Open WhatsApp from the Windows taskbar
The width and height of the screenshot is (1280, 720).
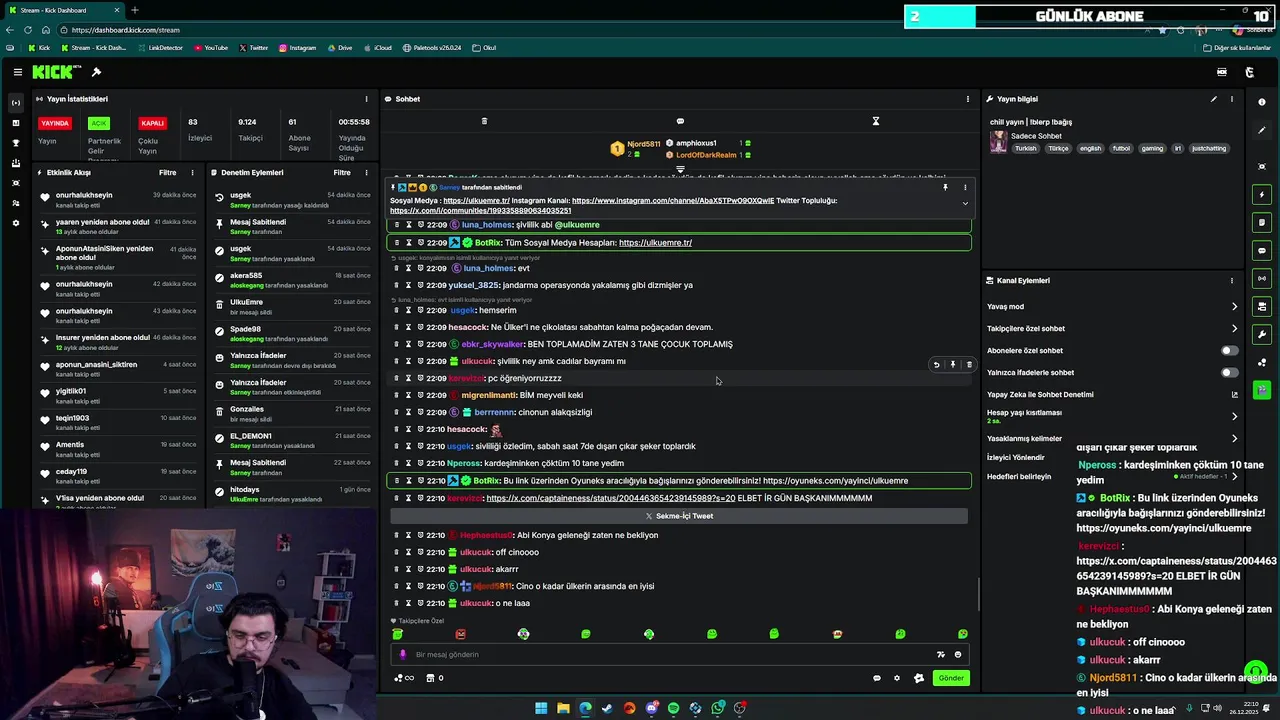[x=717, y=708]
